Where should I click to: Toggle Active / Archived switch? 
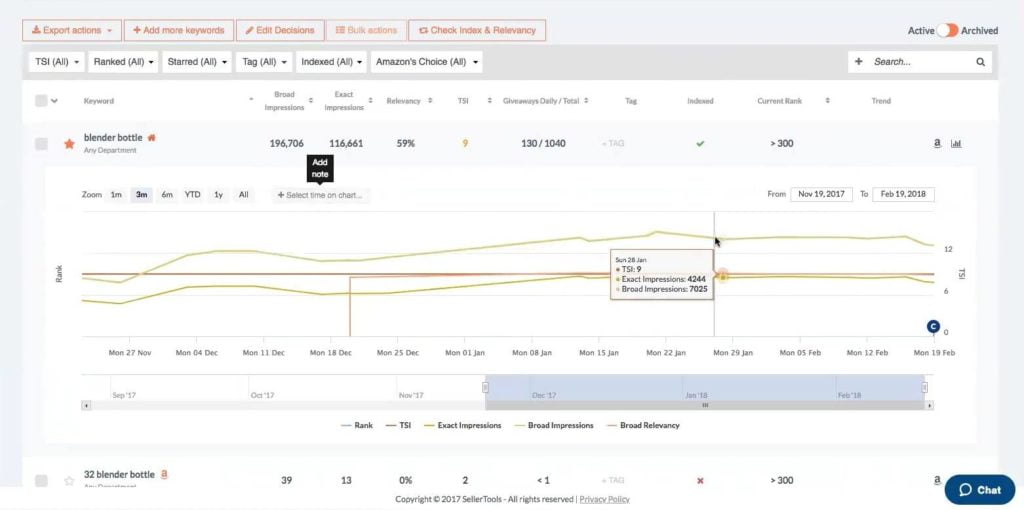point(947,30)
